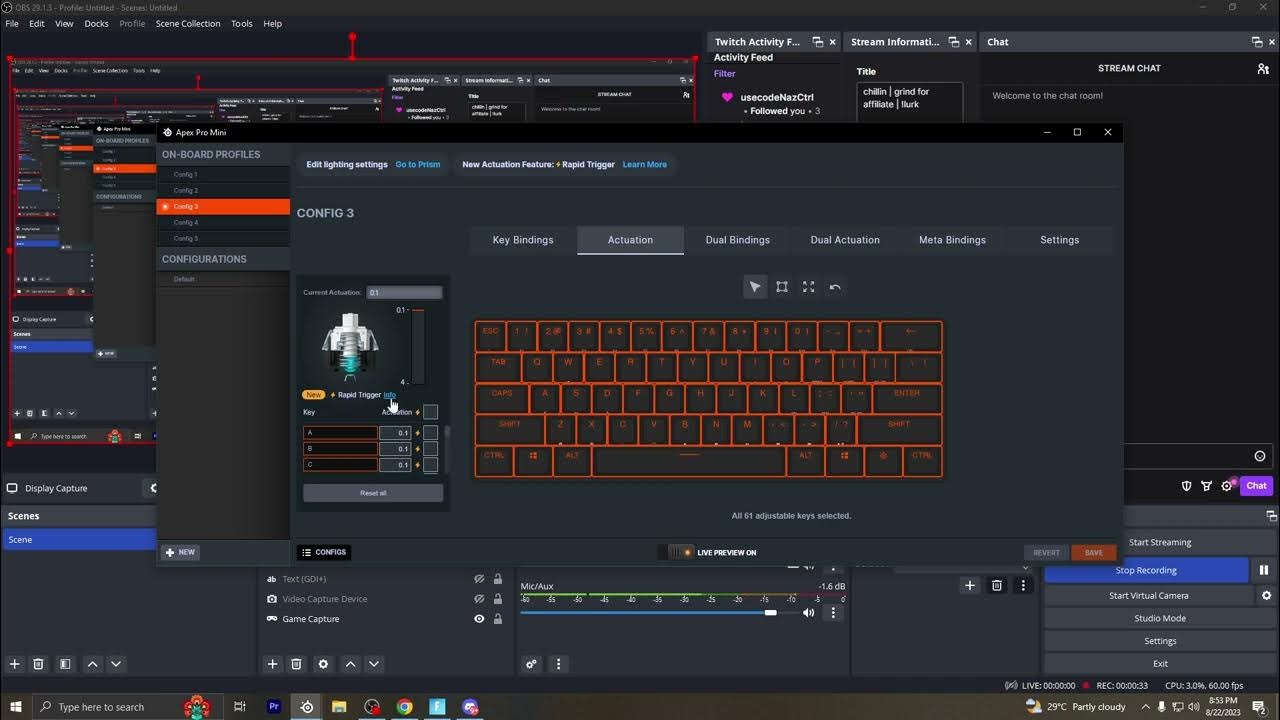The height and width of the screenshot is (720, 1280).
Task: Click the Reset all button
Action: 373,493
